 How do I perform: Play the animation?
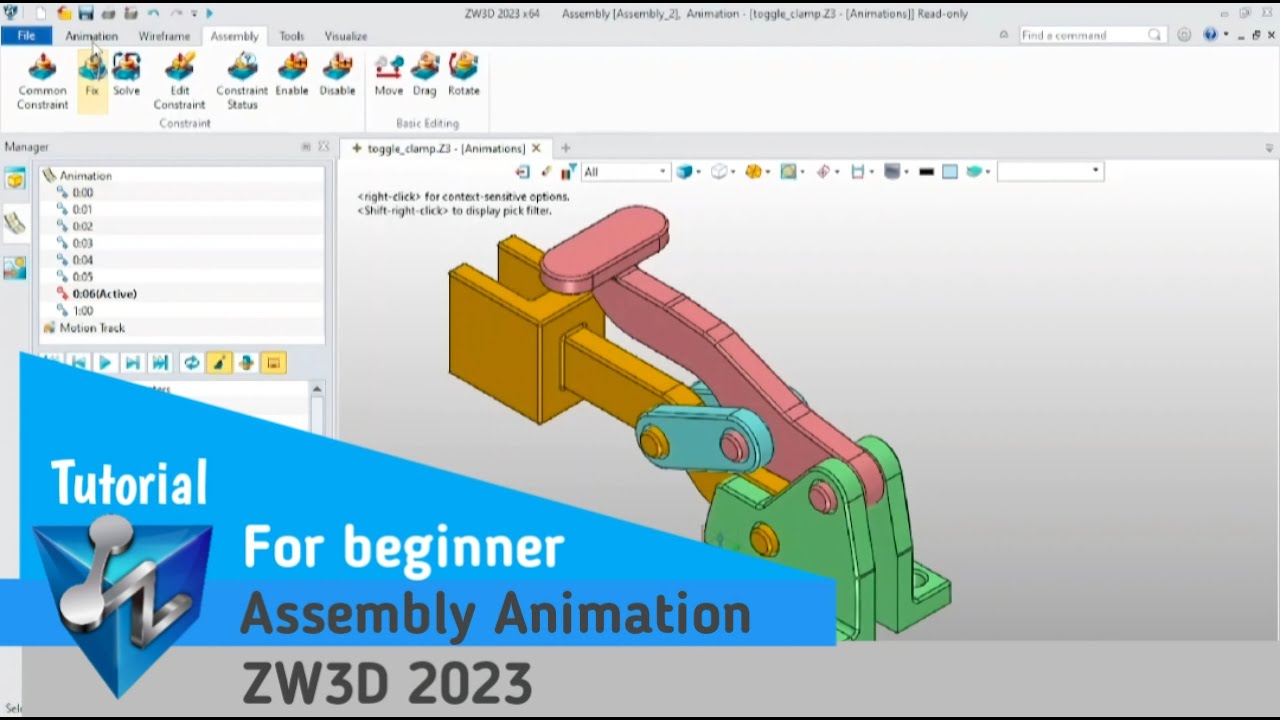[x=105, y=363]
